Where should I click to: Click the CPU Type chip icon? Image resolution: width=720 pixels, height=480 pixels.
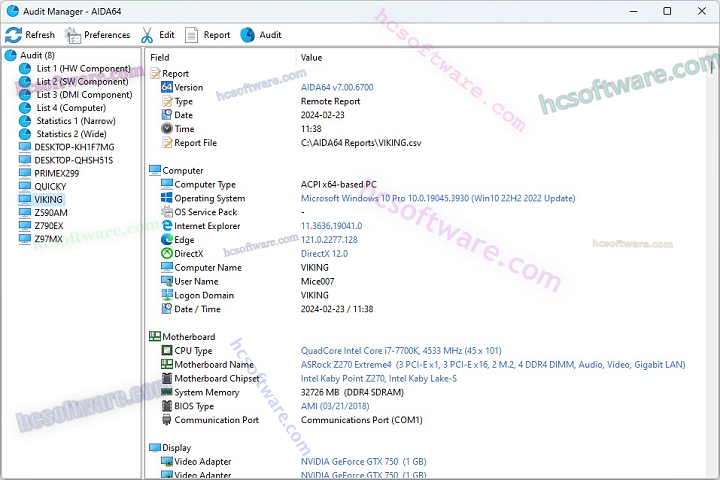pyautogui.click(x=167, y=350)
